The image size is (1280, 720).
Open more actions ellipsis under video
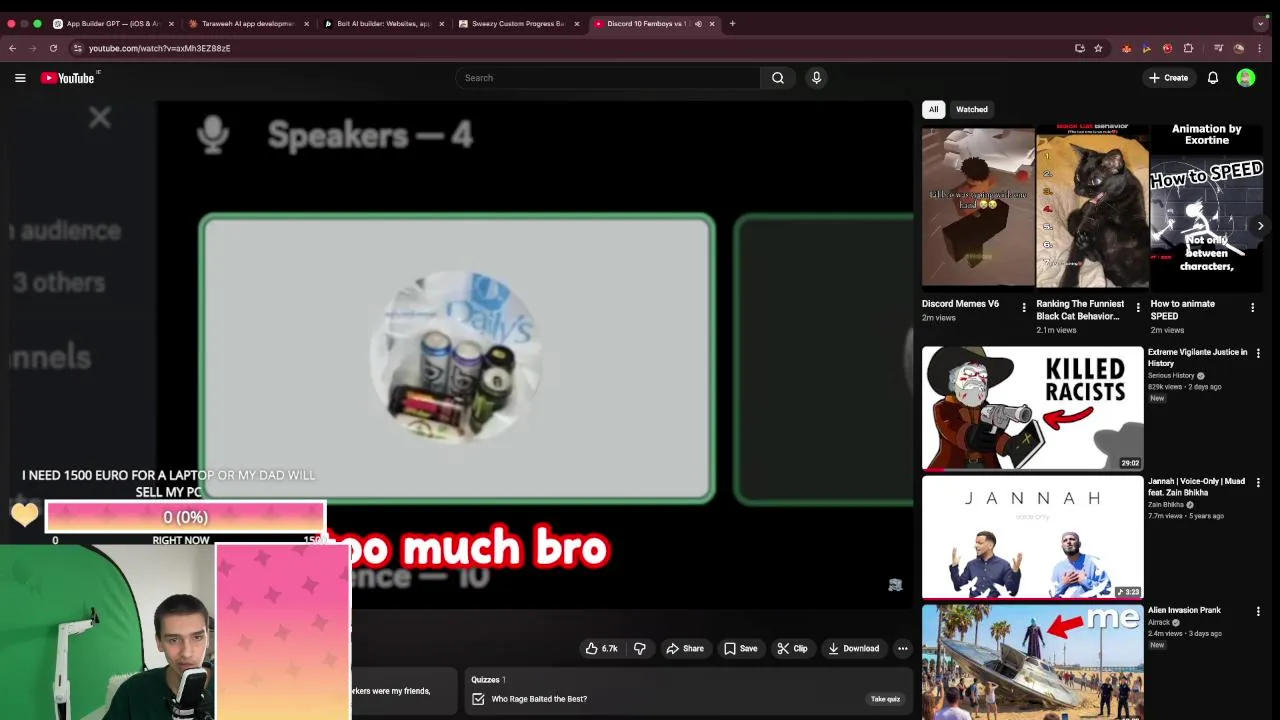pyautogui.click(x=902, y=648)
